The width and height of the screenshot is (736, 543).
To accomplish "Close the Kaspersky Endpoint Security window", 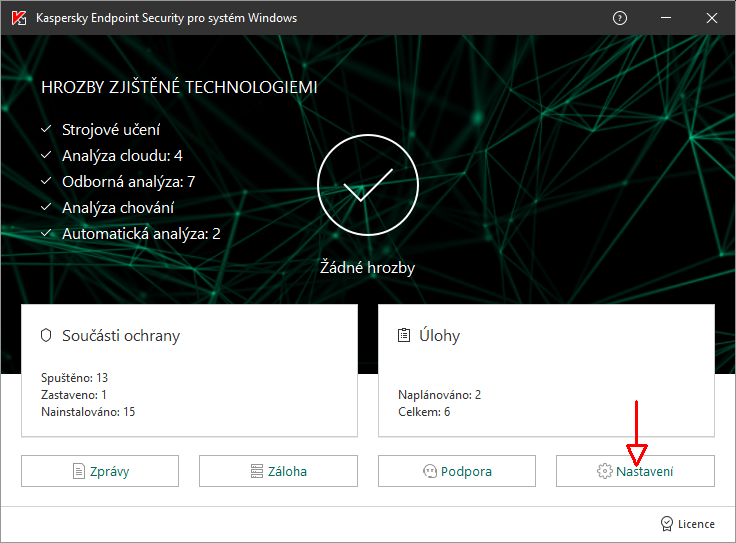I will tap(712, 18).
